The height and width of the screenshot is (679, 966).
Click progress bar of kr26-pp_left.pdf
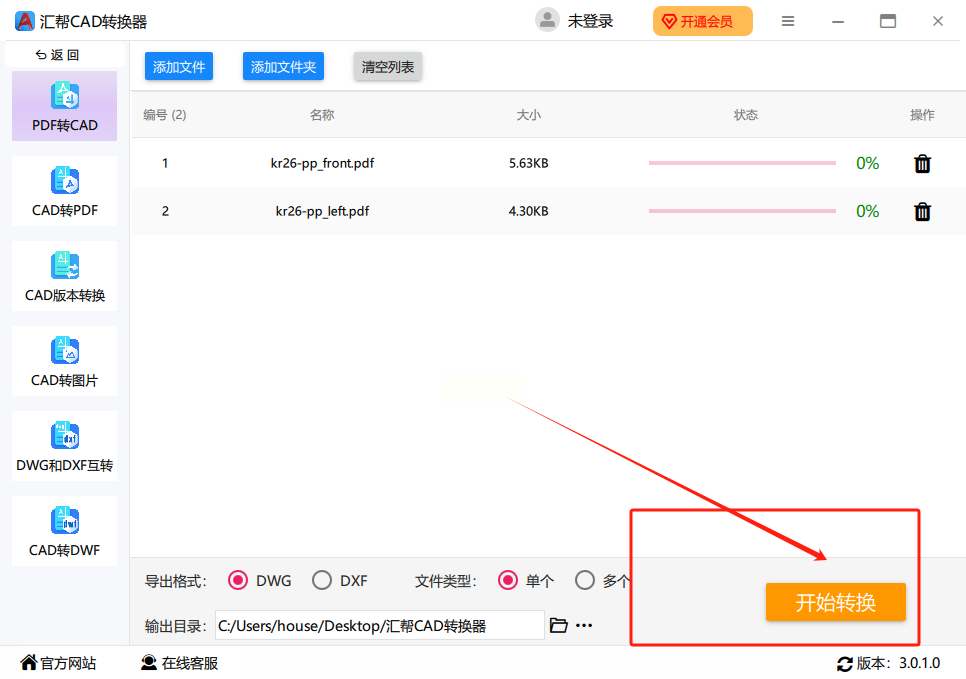[742, 211]
